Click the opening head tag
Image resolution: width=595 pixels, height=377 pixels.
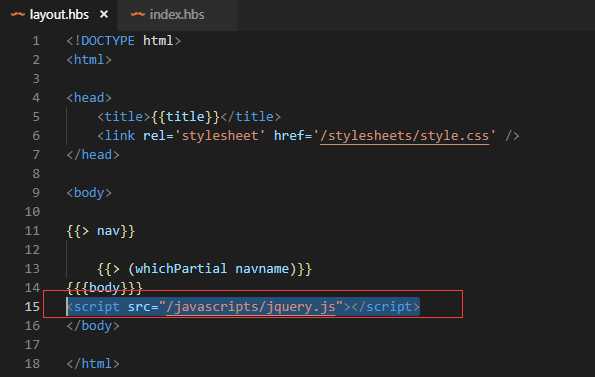point(89,97)
